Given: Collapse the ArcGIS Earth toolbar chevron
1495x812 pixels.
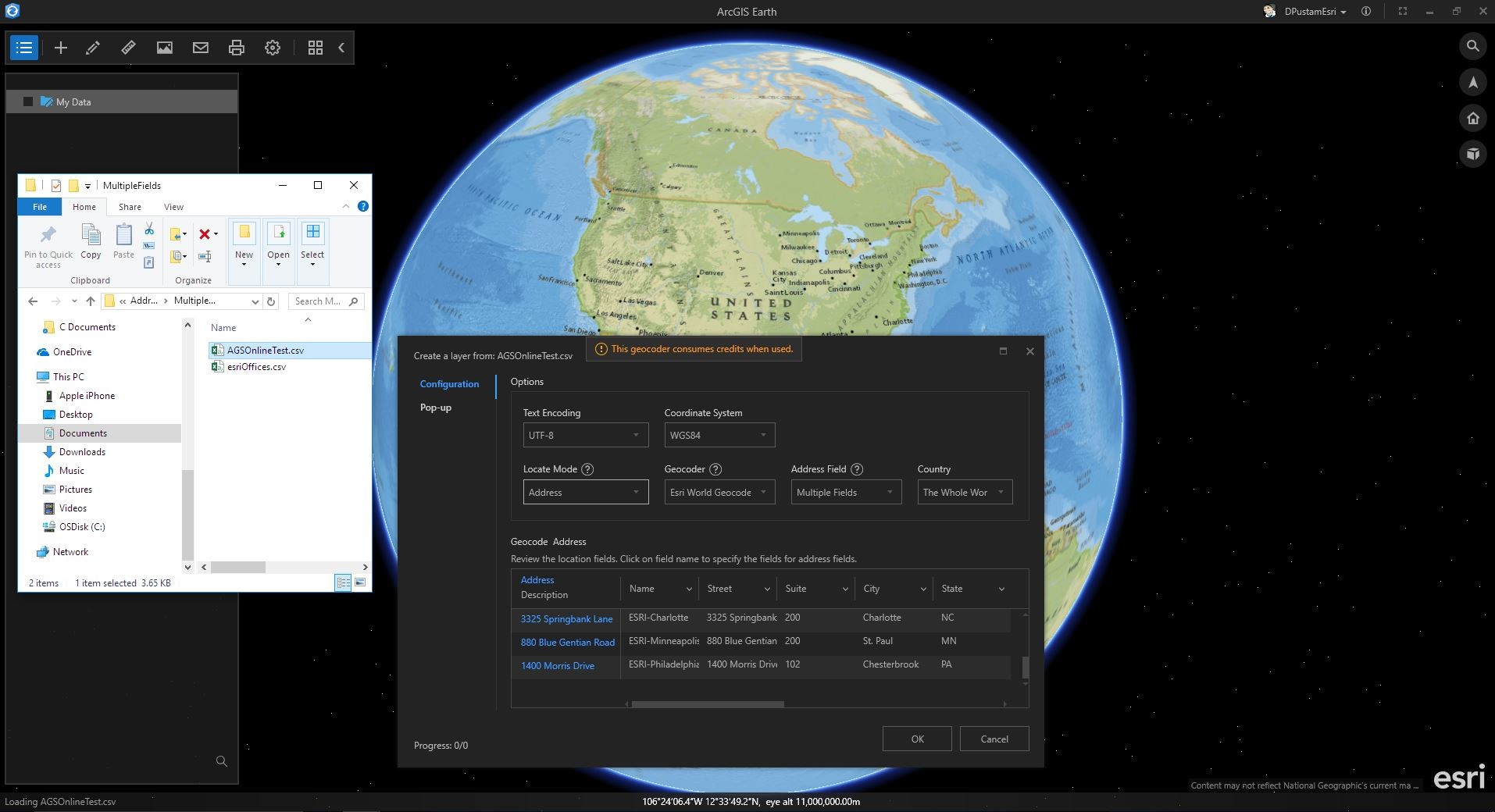Looking at the screenshot, I should click(x=341, y=48).
